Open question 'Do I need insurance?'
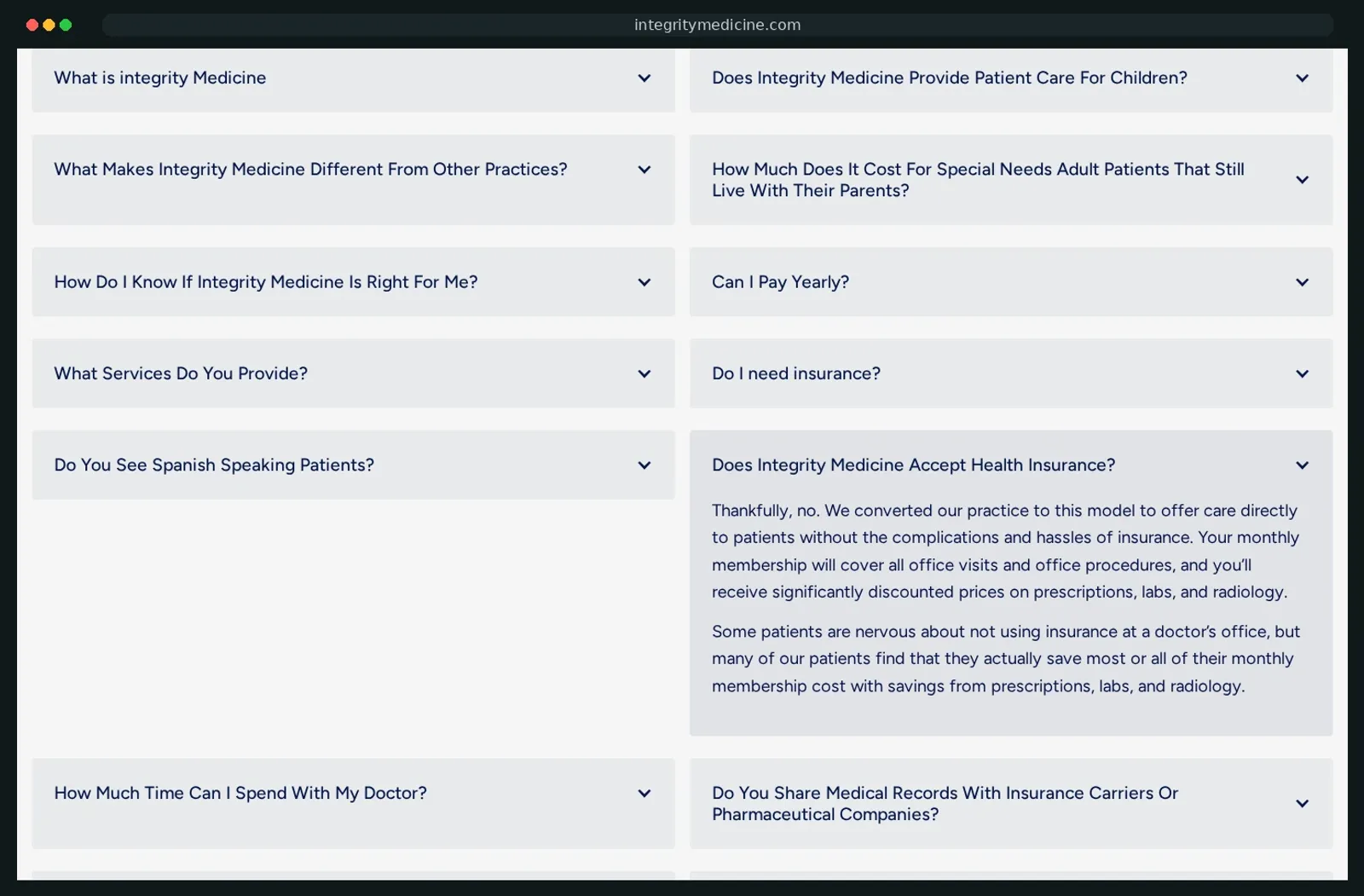Viewport: 1364px width, 896px height. pos(796,373)
